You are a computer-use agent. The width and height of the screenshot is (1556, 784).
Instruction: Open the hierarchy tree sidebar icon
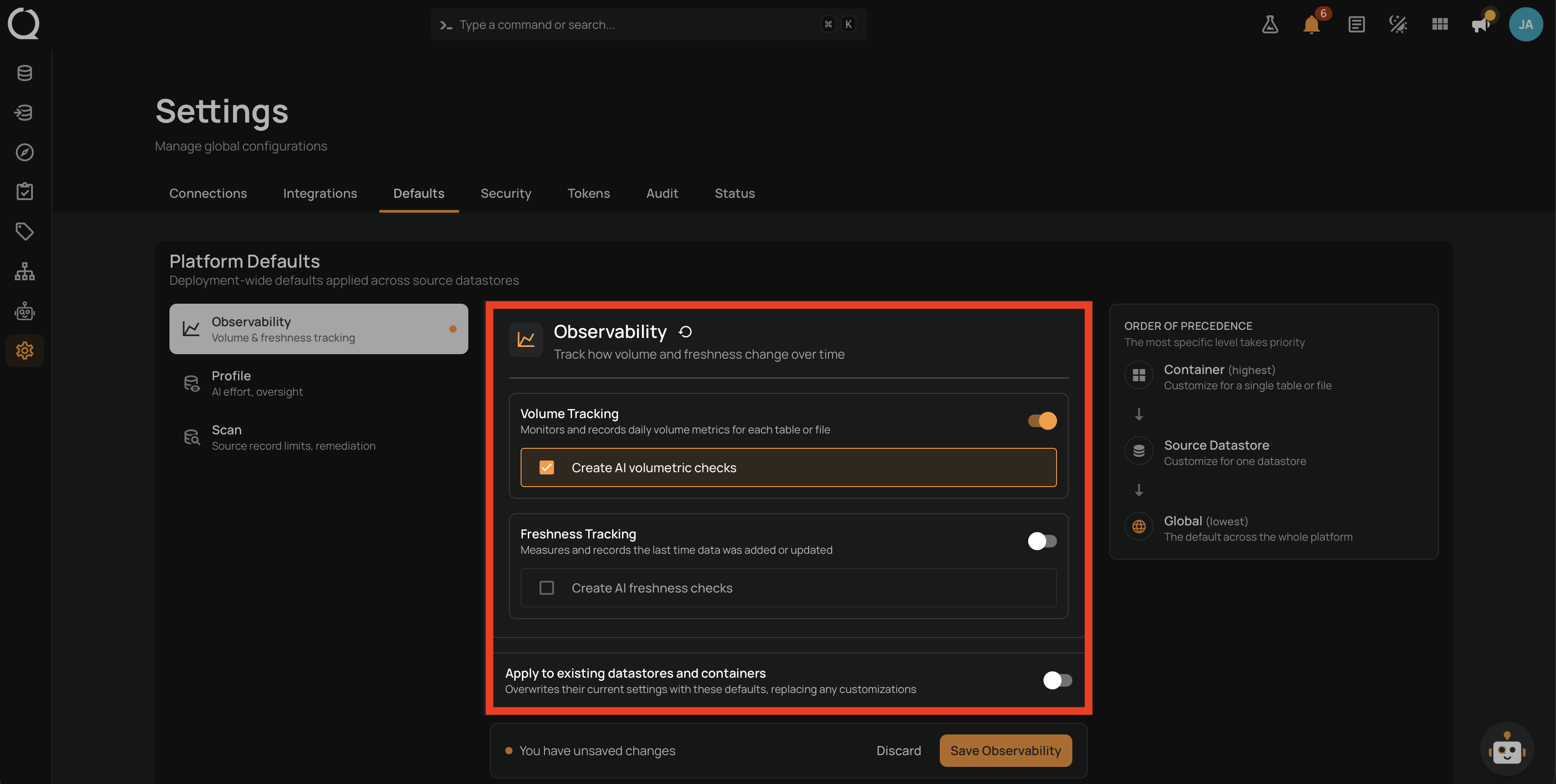(x=25, y=271)
